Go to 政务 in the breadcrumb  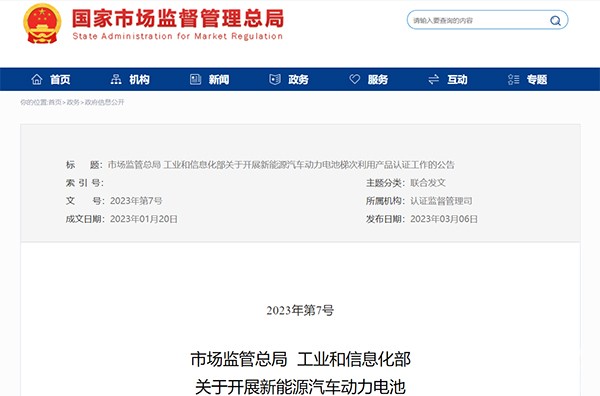(73, 102)
